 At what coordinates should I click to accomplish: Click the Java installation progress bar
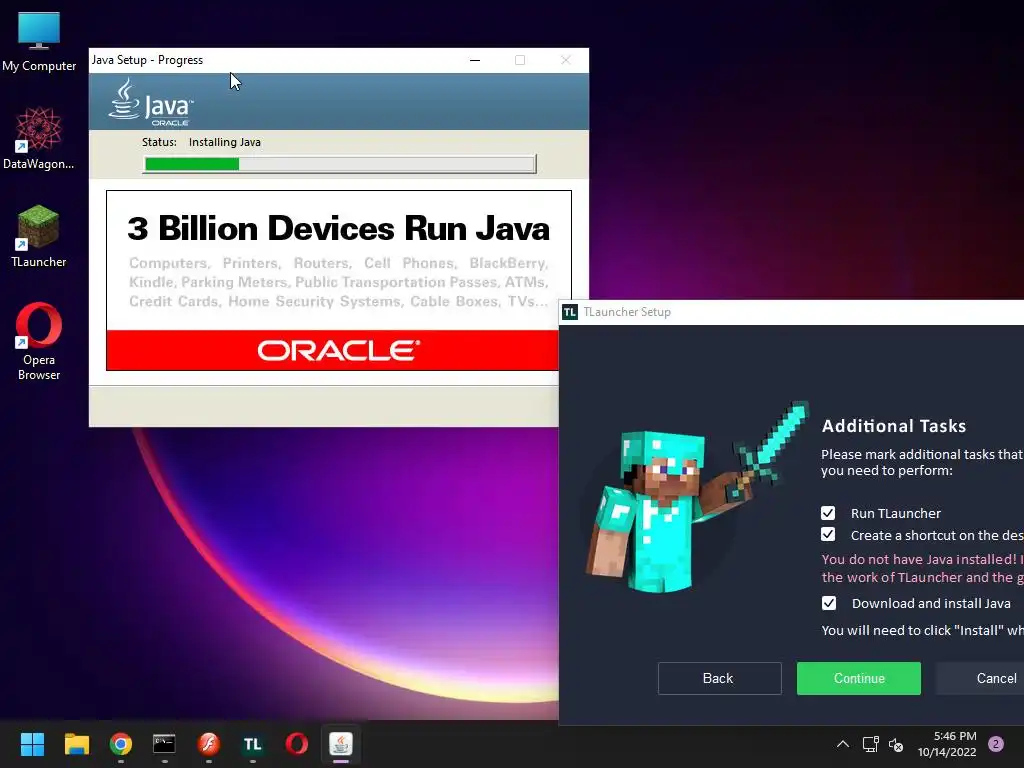(340, 164)
